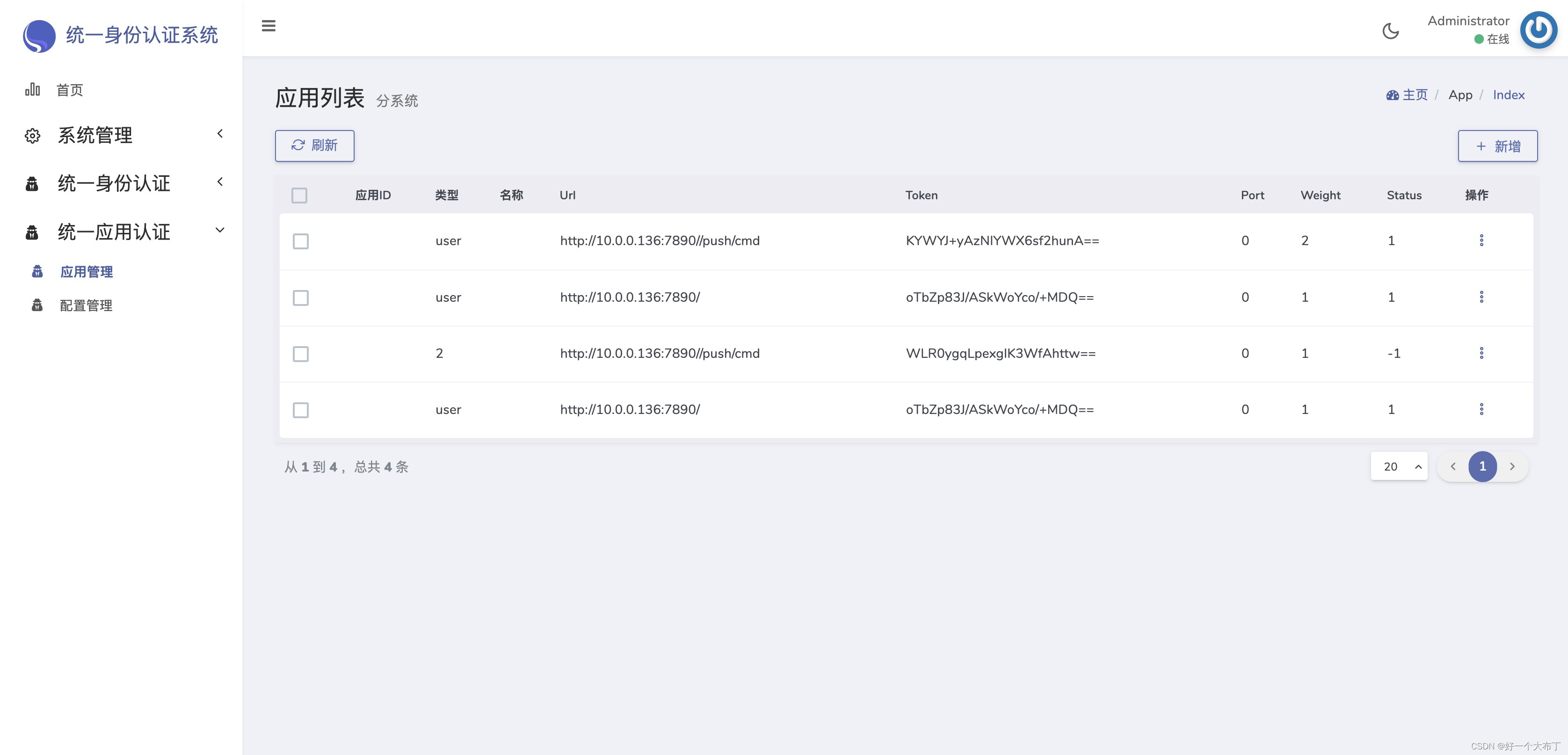Click the 主页 breadcrumb link
This screenshot has height=755, width=1568.
(x=1415, y=95)
